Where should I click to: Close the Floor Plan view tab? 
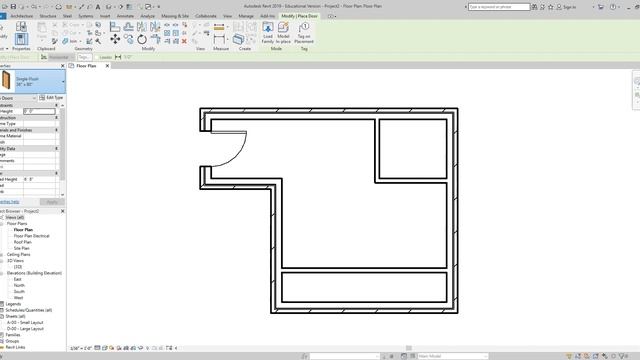[x=107, y=66]
